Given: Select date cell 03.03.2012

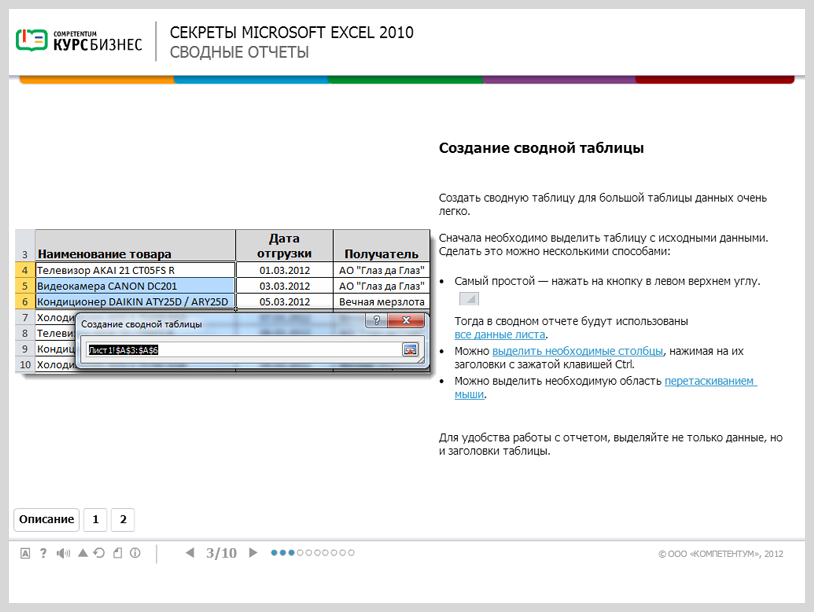Looking at the screenshot, I should coord(284,286).
